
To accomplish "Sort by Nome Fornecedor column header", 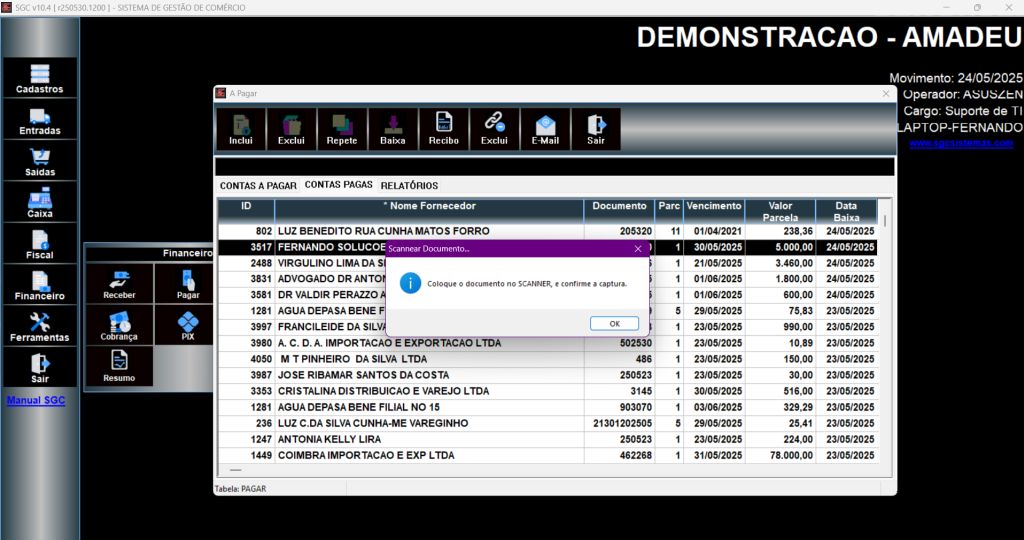I will (x=429, y=211).
